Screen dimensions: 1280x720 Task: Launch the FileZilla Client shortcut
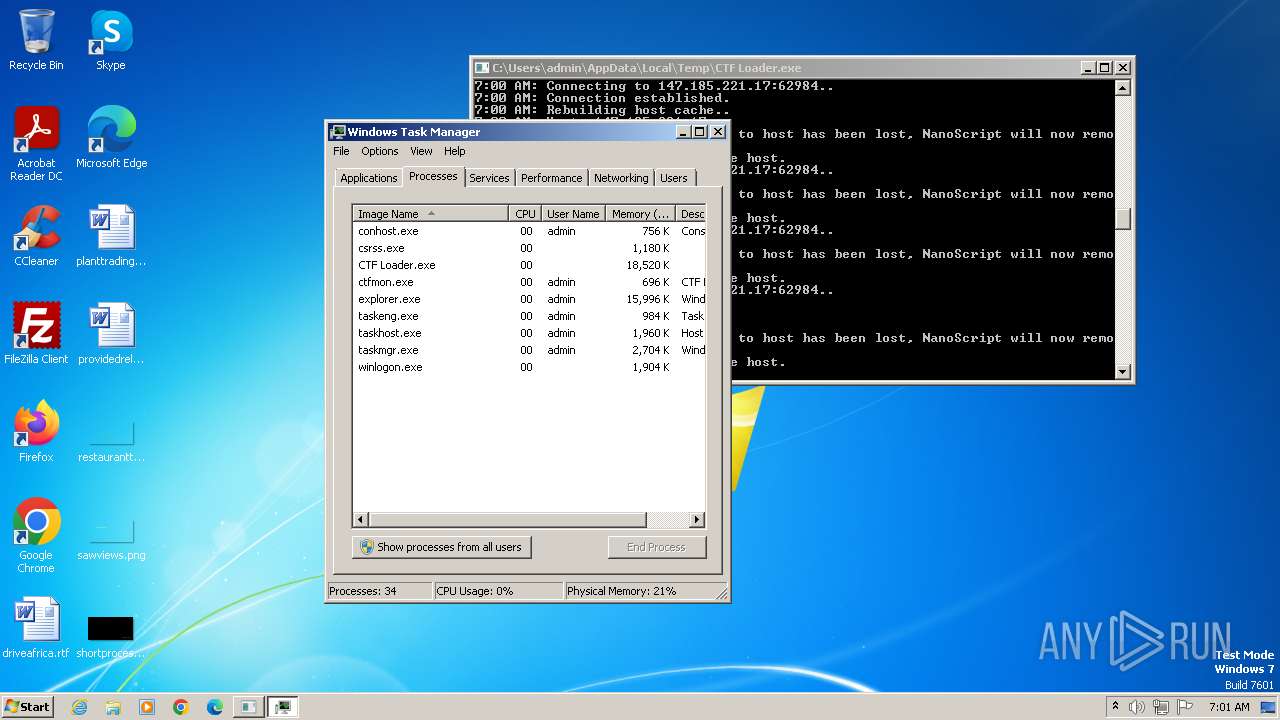pyautogui.click(x=36, y=334)
